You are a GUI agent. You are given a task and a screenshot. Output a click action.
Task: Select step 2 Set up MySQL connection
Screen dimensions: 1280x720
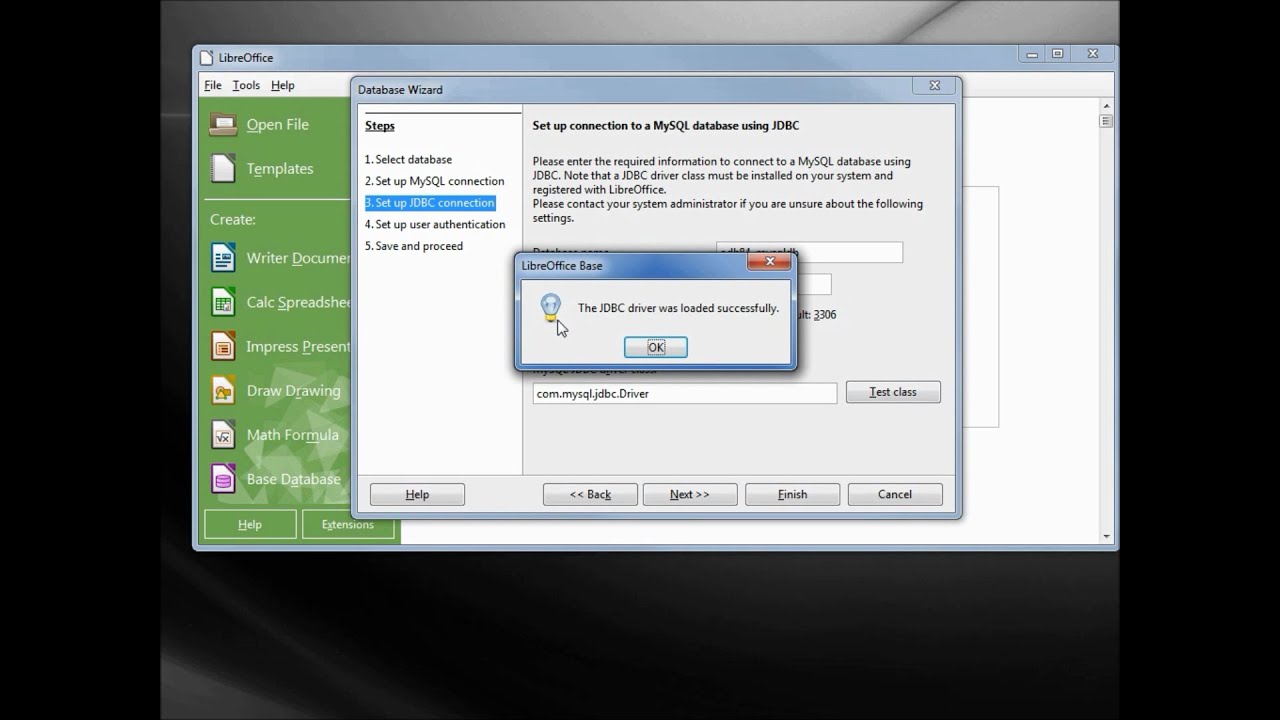pos(434,181)
